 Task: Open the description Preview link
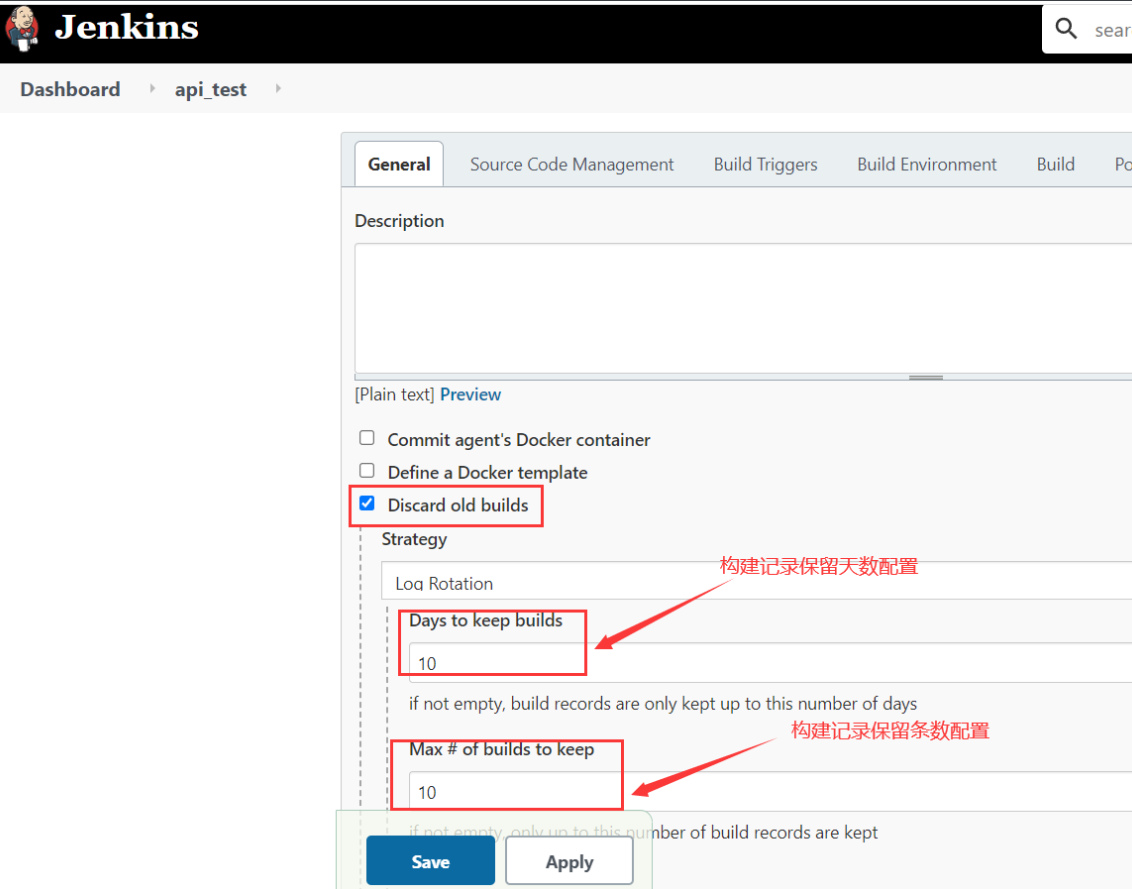tap(471, 394)
